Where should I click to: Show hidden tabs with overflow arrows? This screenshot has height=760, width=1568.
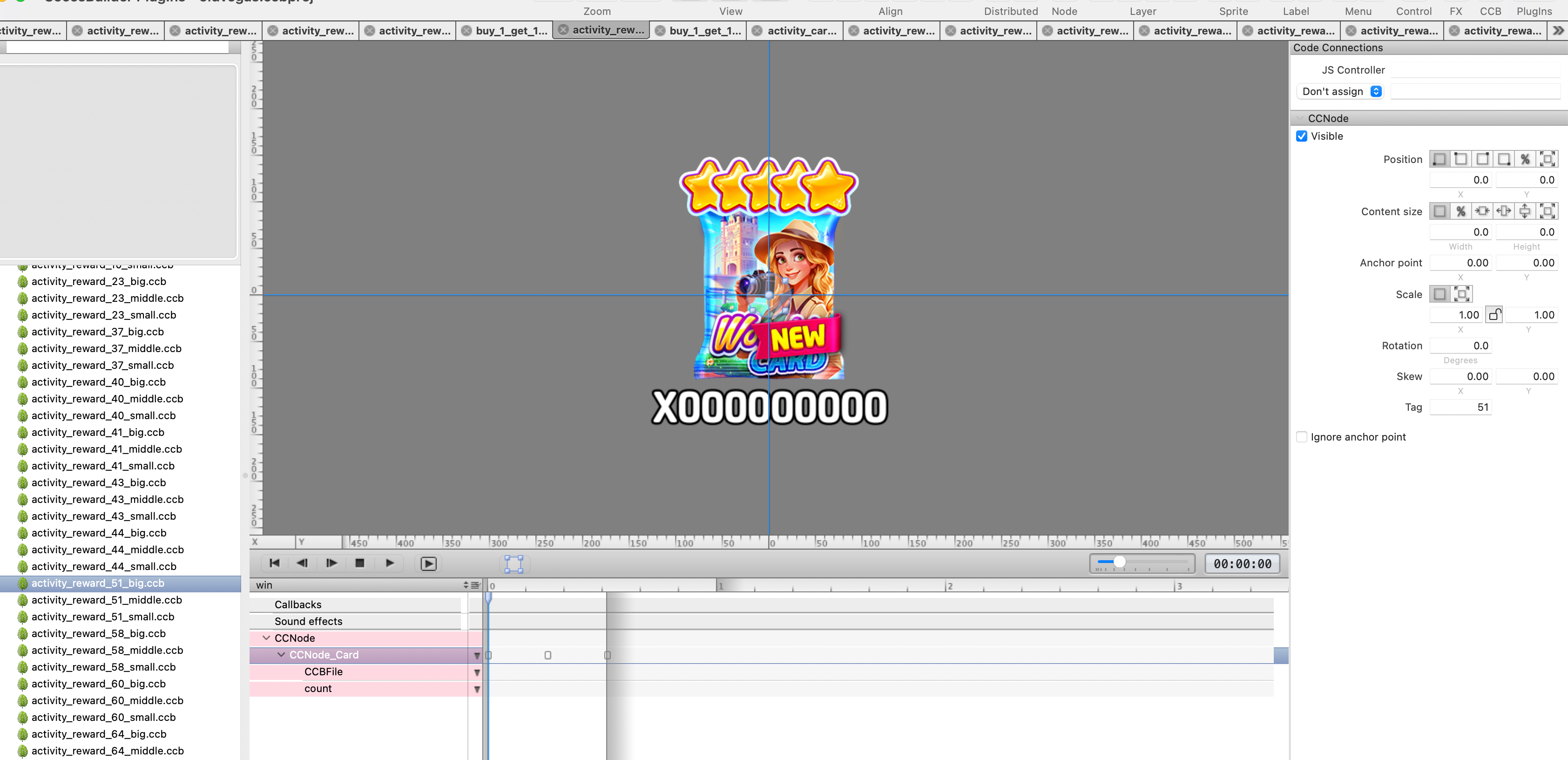pos(1558,30)
